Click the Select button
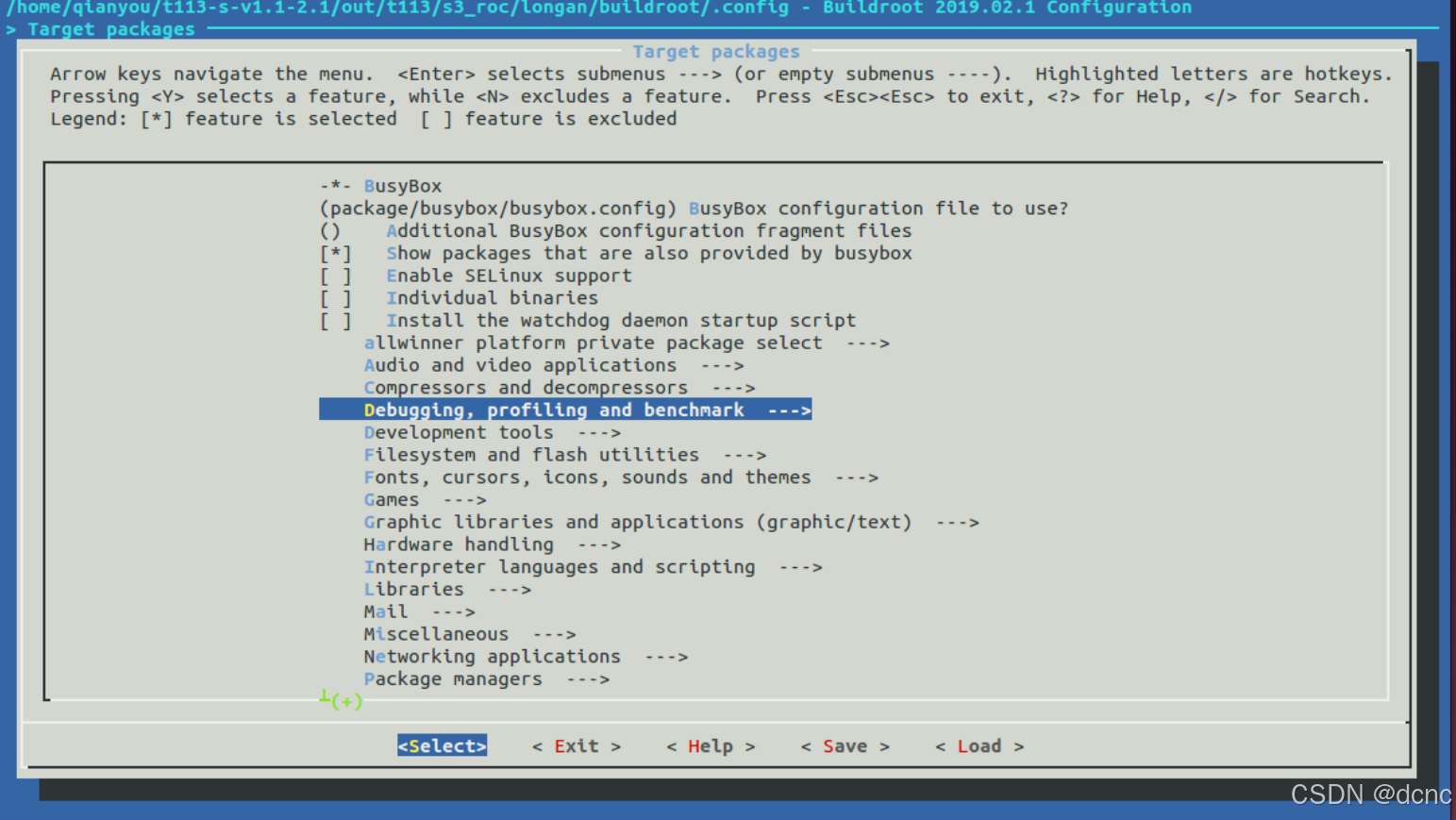Viewport: 1456px width, 820px height. coord(443,745)
